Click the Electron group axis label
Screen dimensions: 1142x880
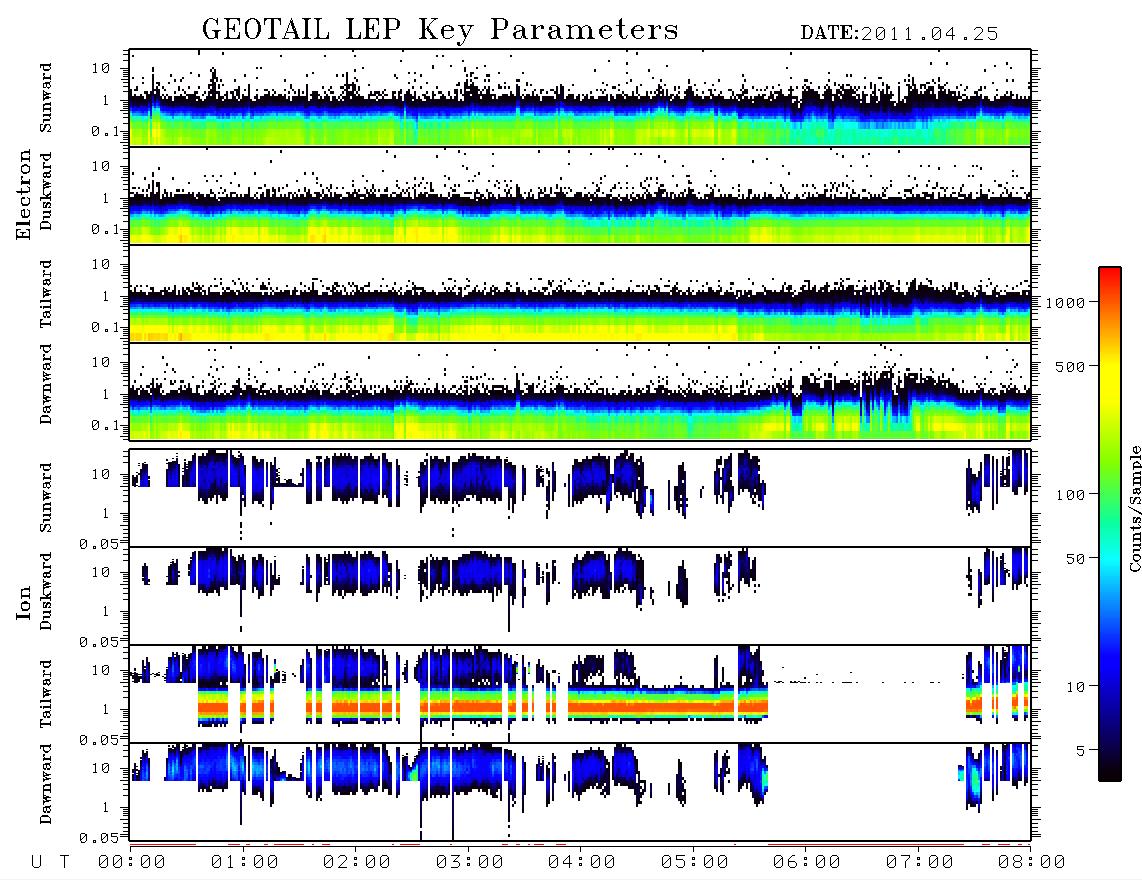point(24,195)
